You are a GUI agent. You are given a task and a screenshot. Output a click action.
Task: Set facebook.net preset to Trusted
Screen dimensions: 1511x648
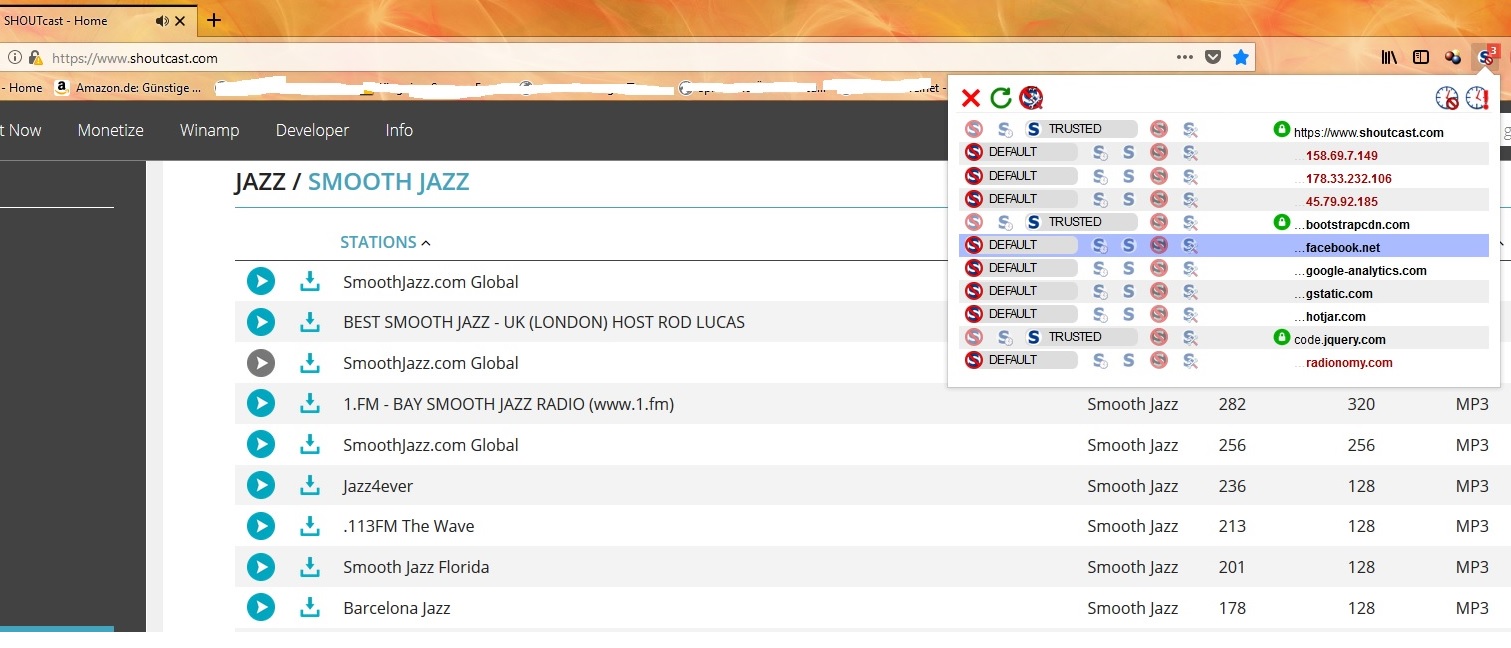click(x=1129, y=245)
